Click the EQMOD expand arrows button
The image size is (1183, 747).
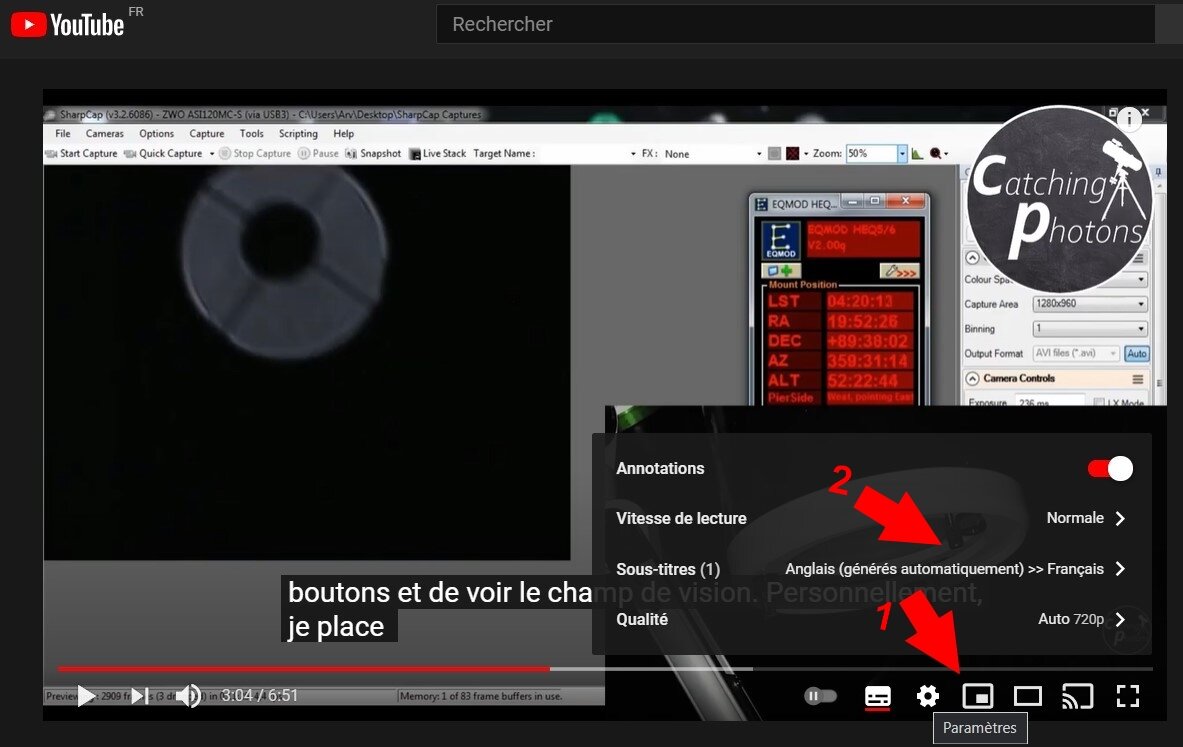[899, 270]
